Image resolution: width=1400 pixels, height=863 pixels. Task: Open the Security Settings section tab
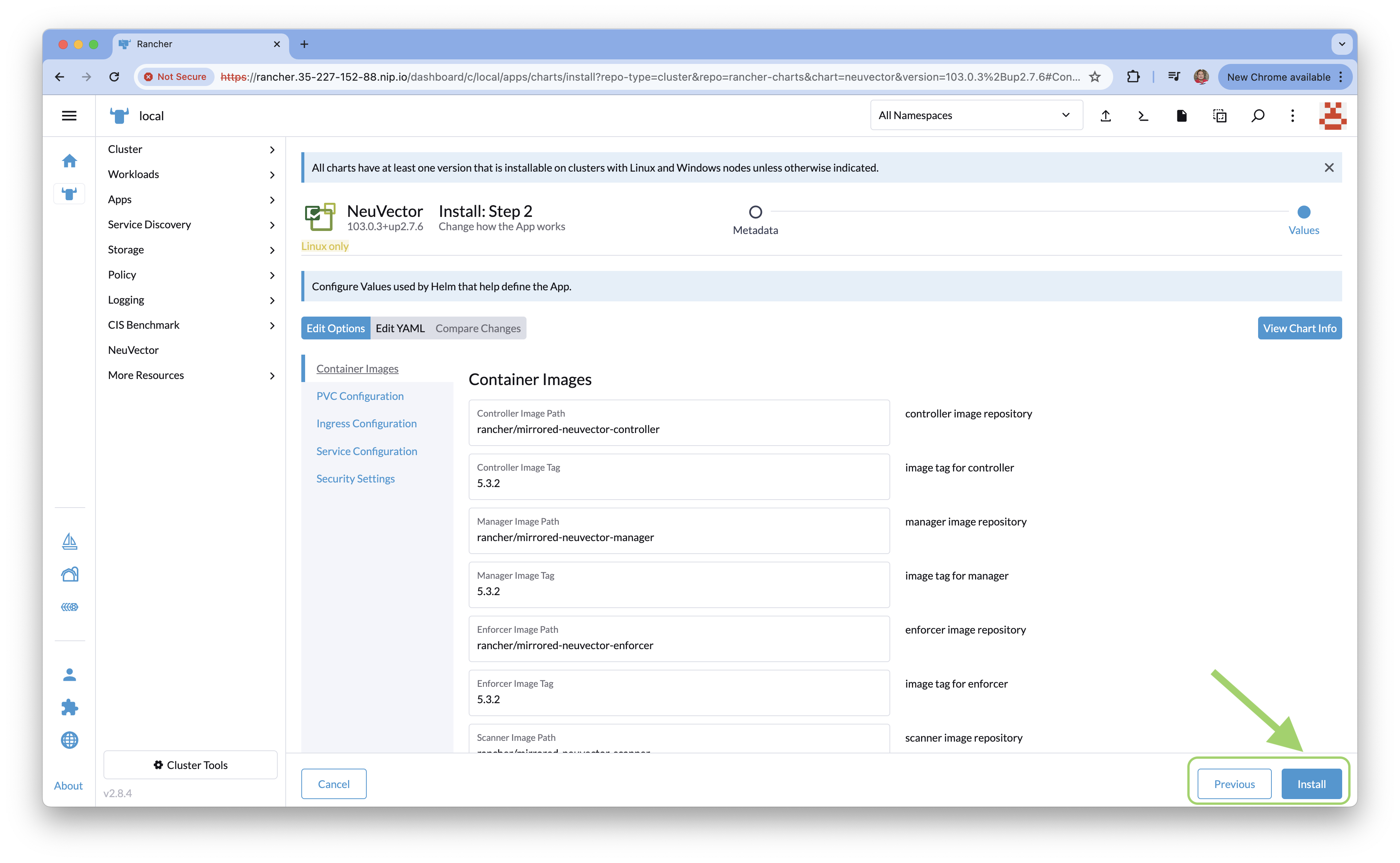pos(355,479)
